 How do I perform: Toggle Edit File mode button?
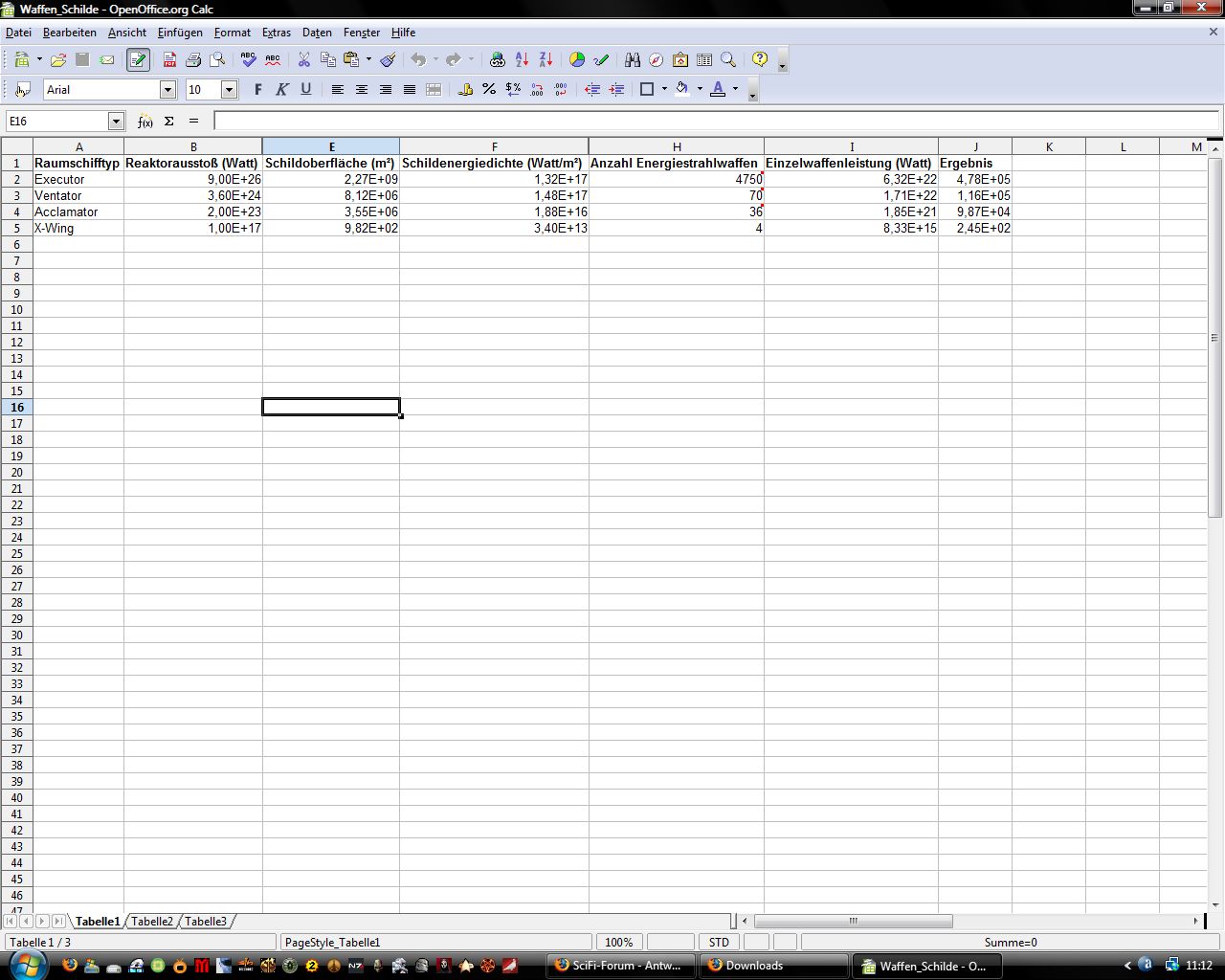138,60
